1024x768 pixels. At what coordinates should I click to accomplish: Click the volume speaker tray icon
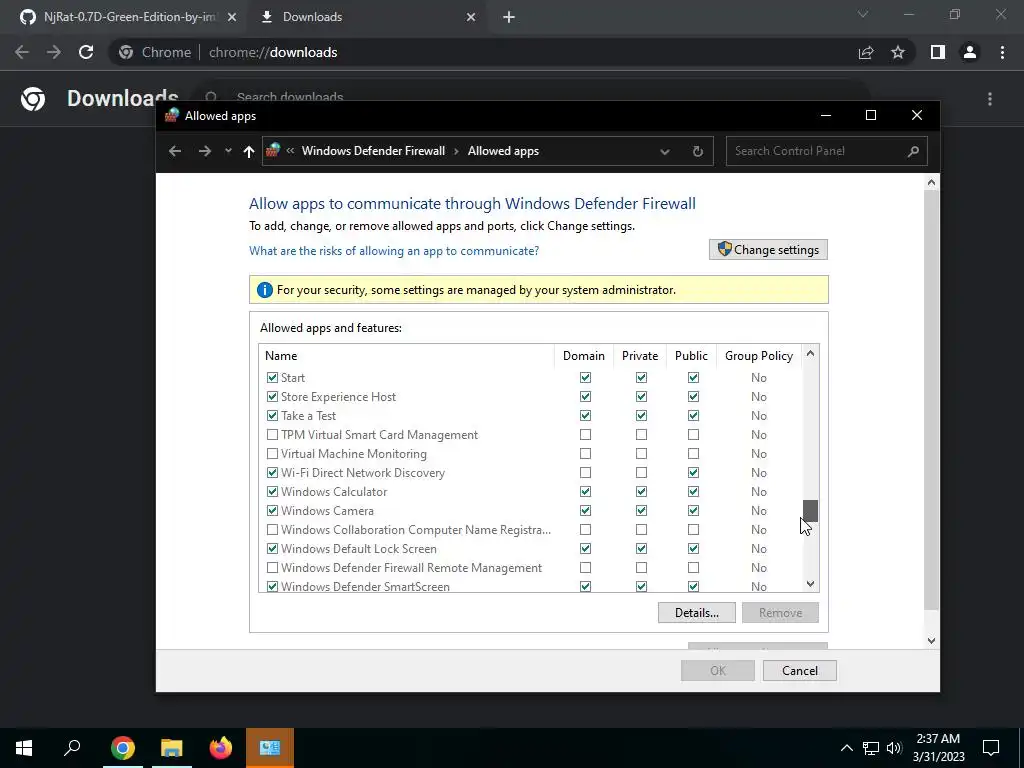[x=894, y=748]
